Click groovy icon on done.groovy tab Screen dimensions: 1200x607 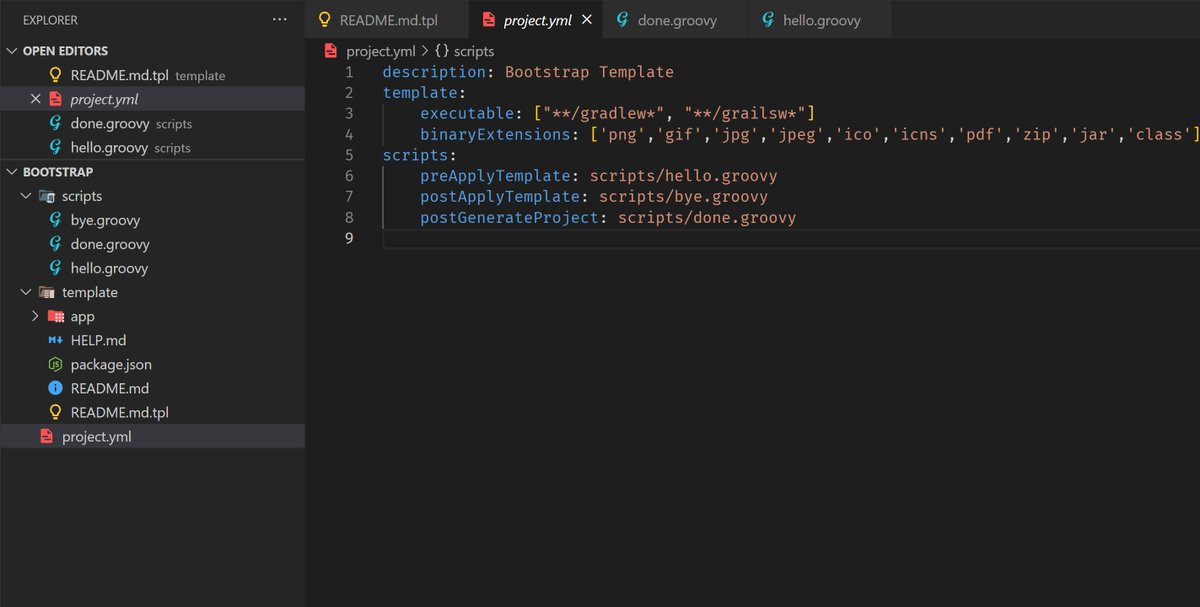click(622, 20)
